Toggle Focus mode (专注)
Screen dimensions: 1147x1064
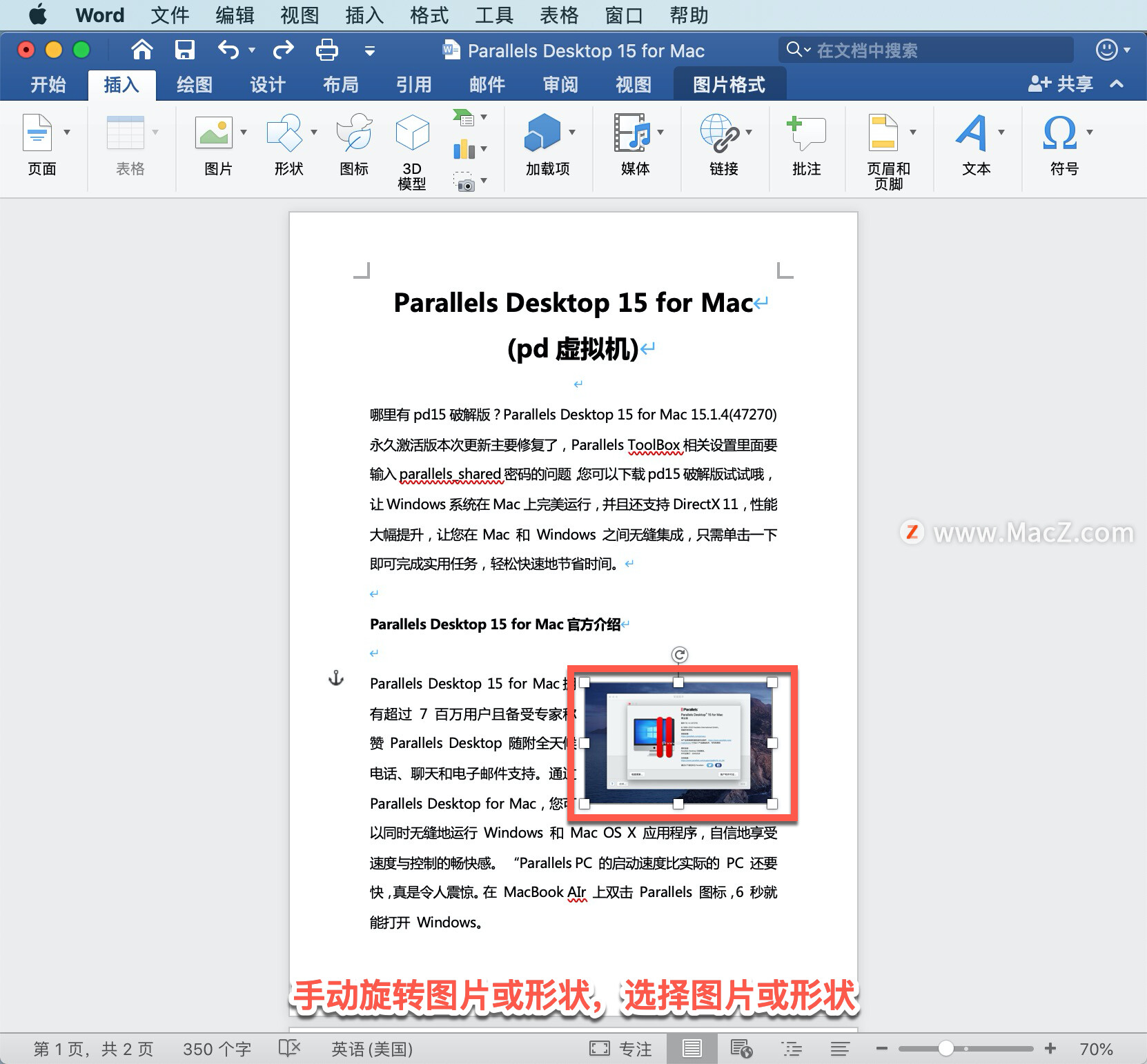(x=620, y=1049)
